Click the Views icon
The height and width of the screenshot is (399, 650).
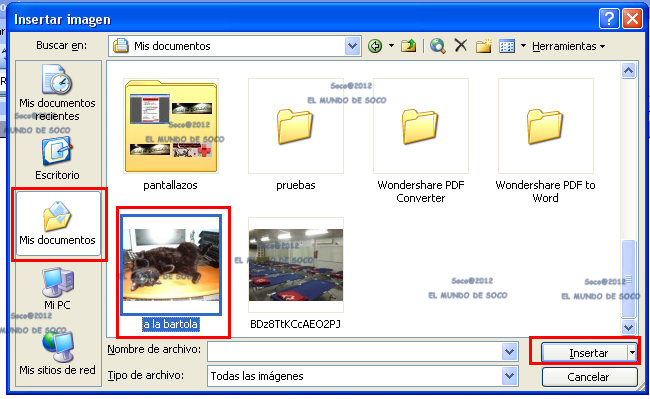tap(507, 46)
